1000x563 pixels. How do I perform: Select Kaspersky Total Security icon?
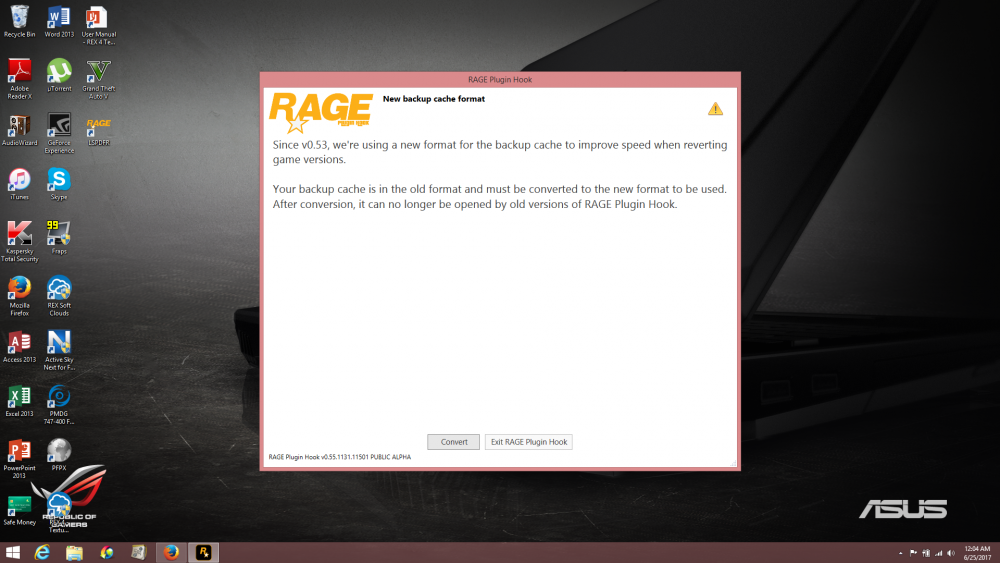pos(19,242)
